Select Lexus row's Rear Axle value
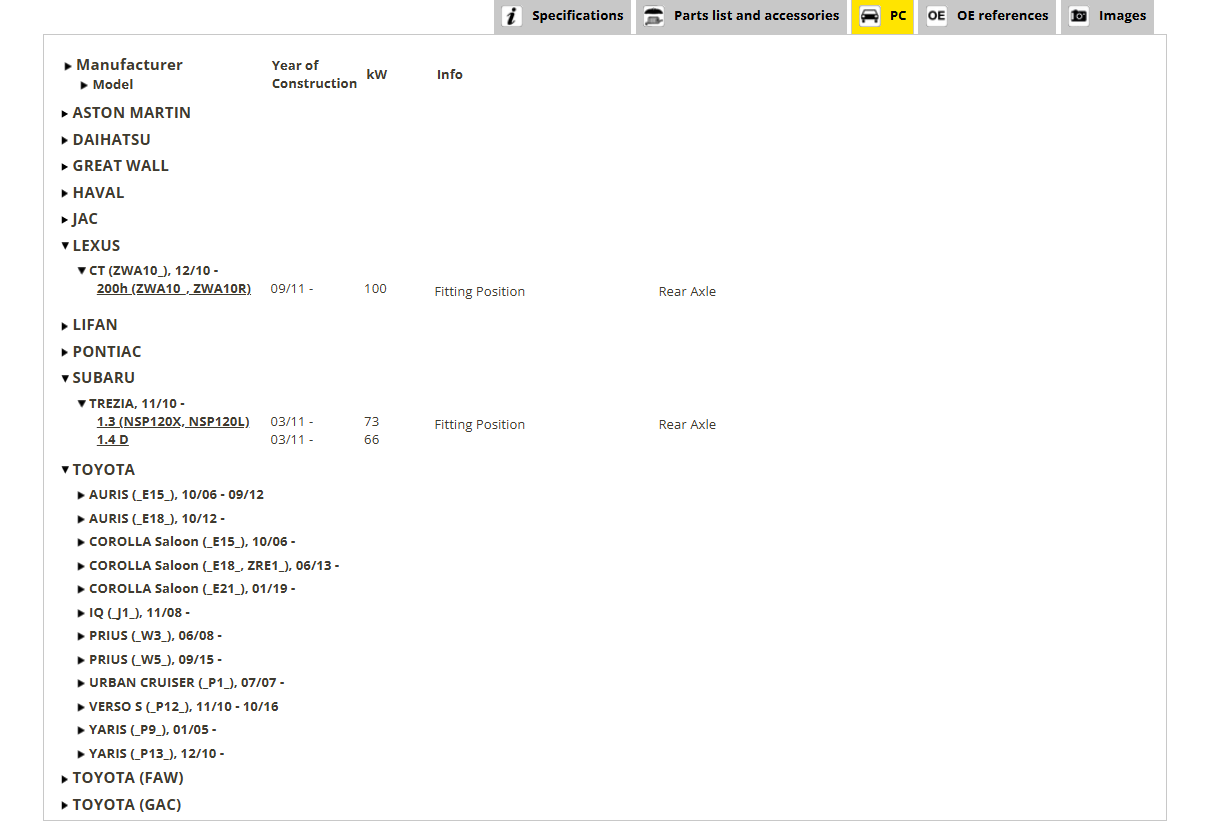 click(x=687, y=292)
